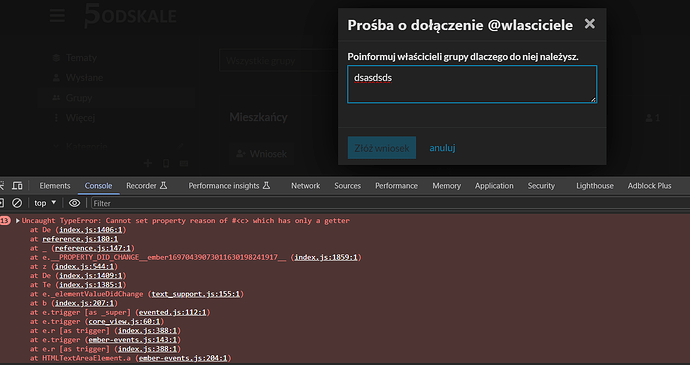Viewport: 690px width, 365px height.
Task: Click the mobile view icon in sidebar footer
Action: tap(166, 163)
